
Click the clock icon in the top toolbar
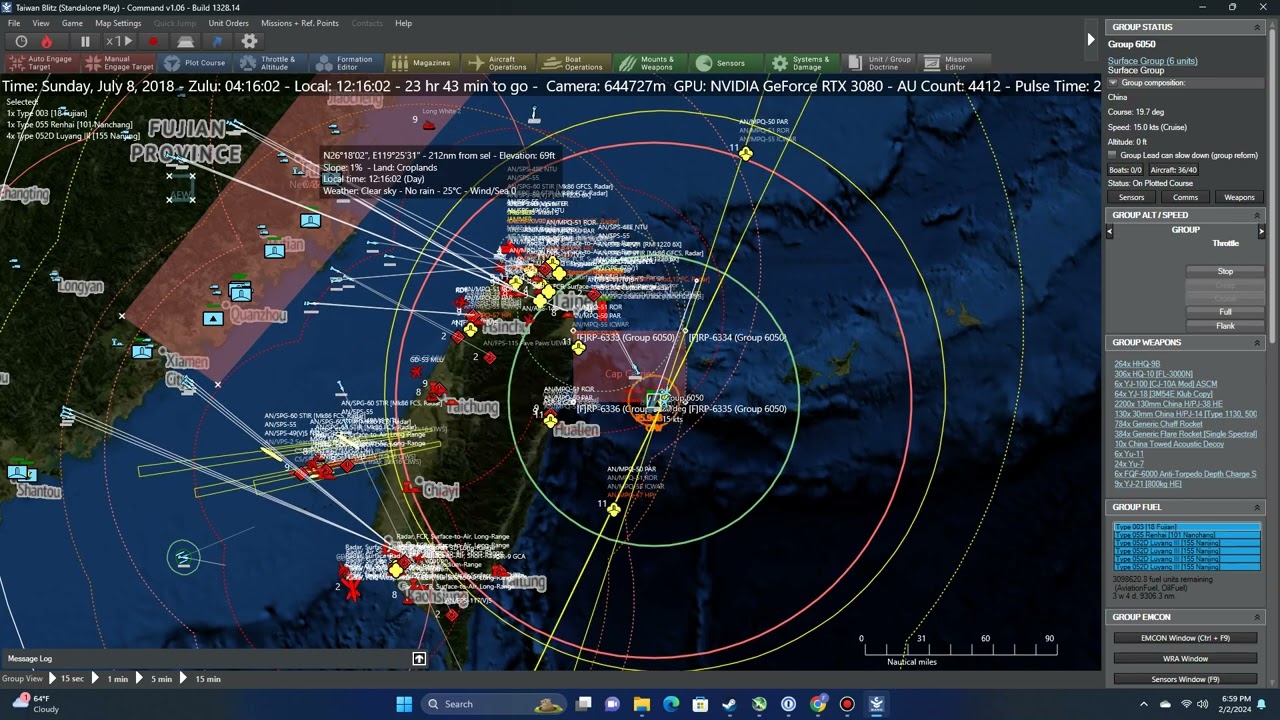[21, 42]
